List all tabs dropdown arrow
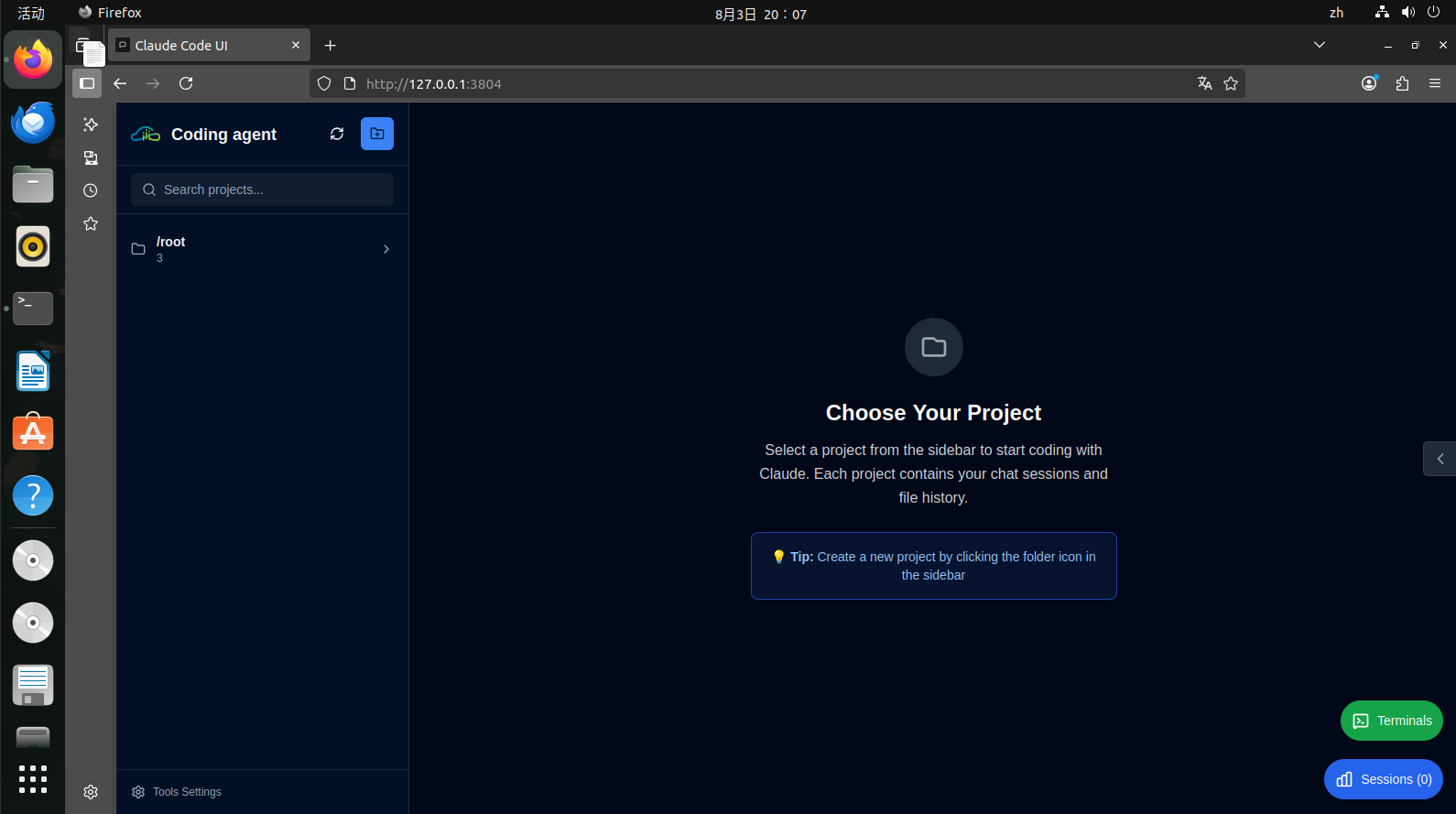The image size is (1456, 814). pyautogui.click(x=1320, y=45)
